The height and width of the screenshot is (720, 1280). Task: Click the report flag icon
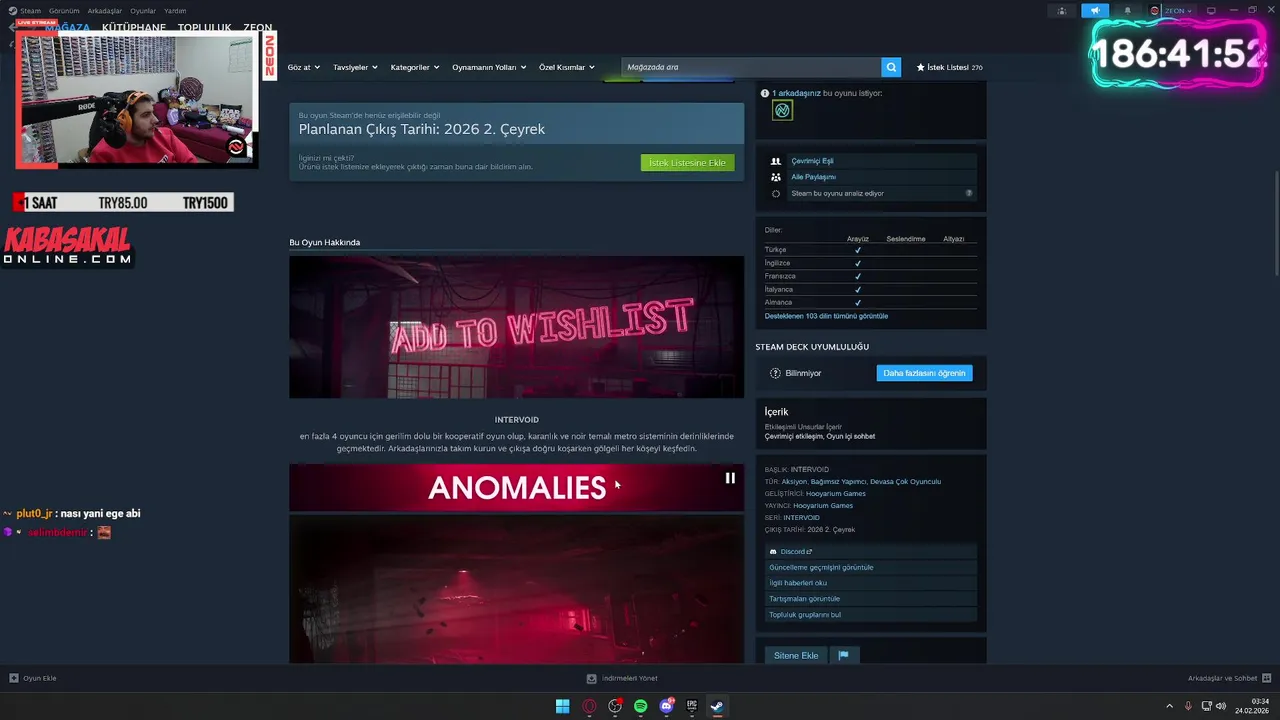click(843, 655)
